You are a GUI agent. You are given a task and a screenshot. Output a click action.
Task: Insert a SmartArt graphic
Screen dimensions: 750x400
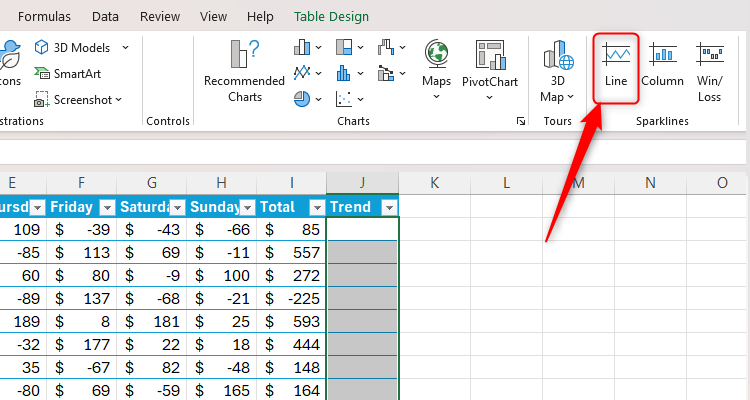click(67, 74)
